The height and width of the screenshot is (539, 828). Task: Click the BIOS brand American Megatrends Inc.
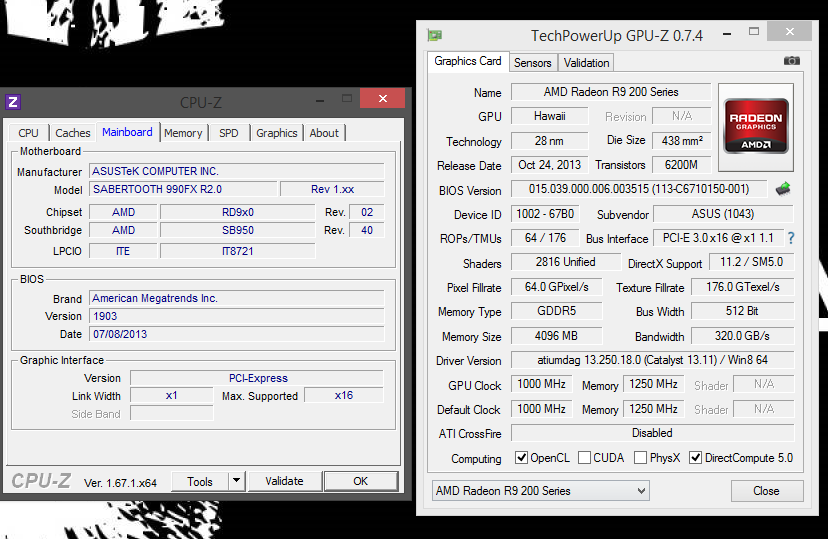click(x=237, y=298)
